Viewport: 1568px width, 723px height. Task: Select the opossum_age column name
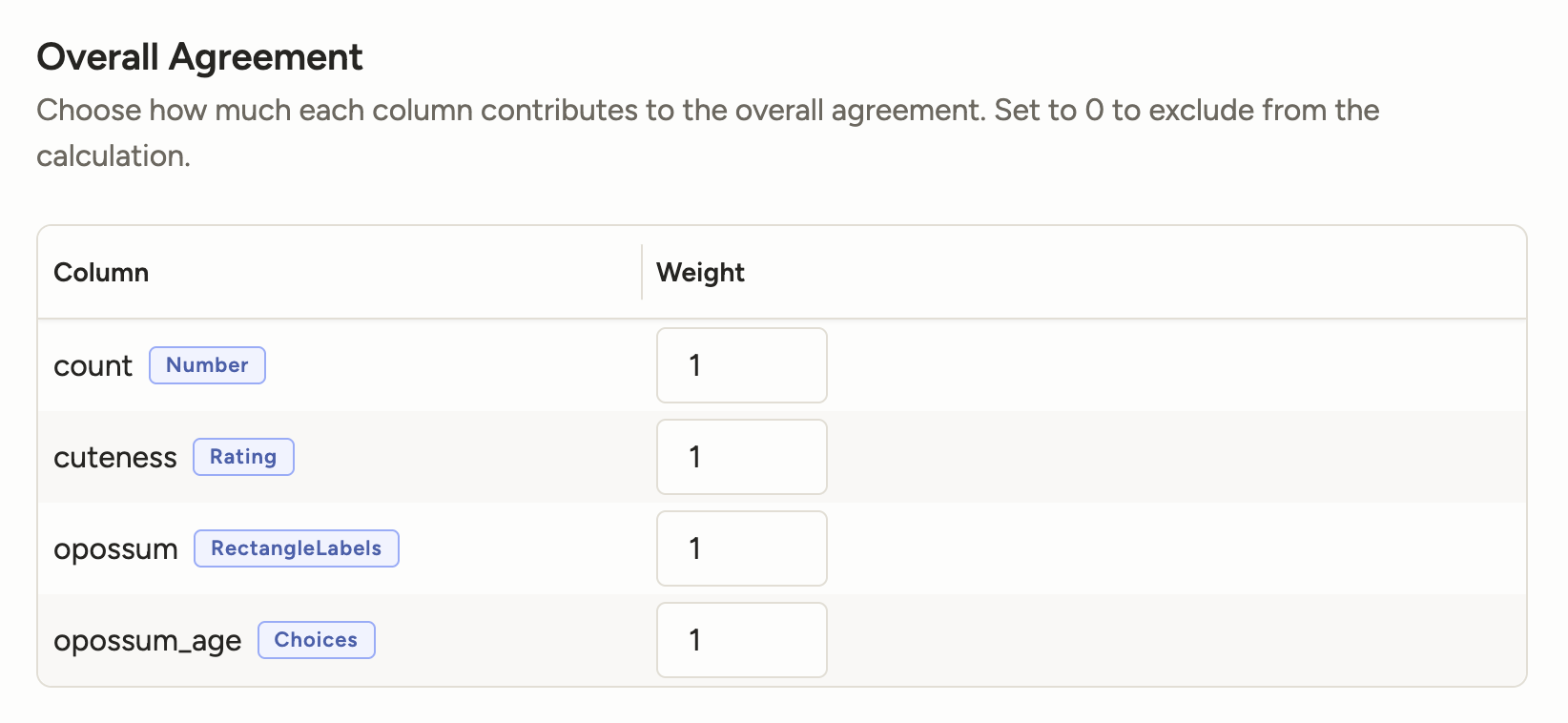[147, 641]
